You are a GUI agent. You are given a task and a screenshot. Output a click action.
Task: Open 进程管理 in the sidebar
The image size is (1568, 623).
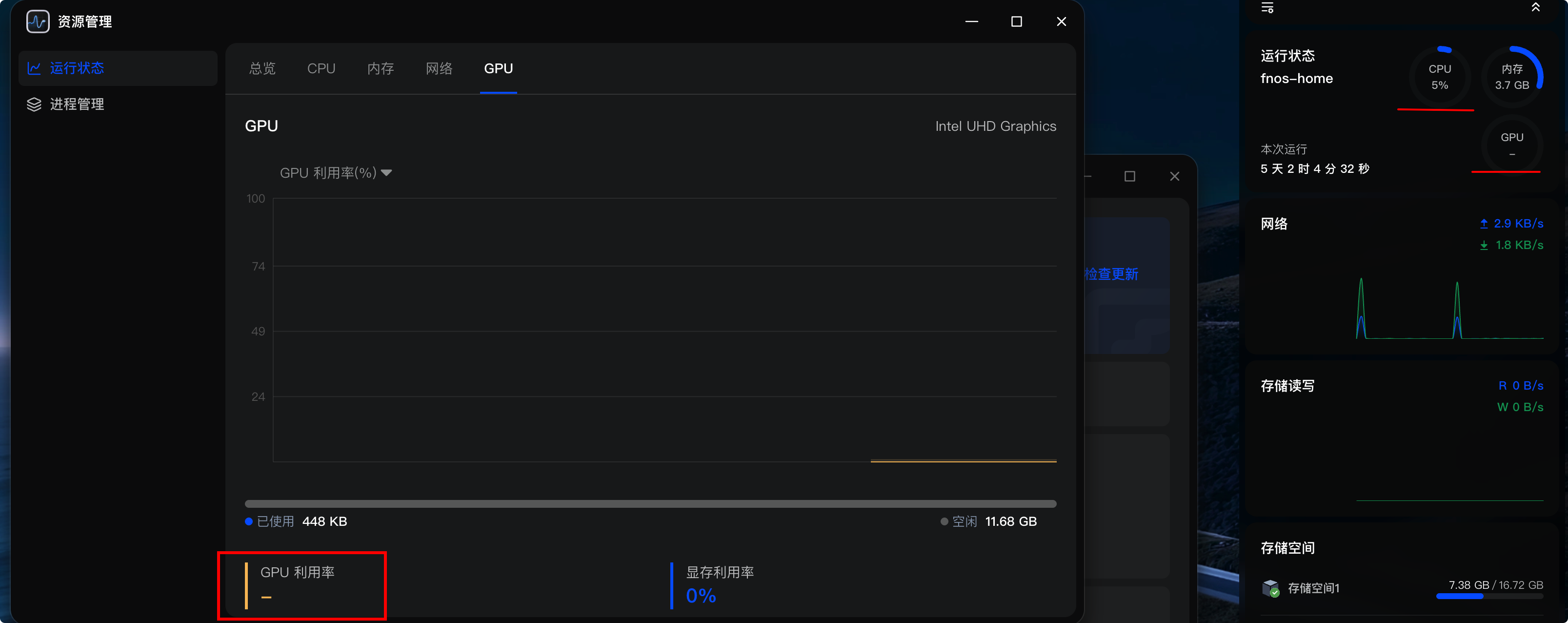pos(118,105)
